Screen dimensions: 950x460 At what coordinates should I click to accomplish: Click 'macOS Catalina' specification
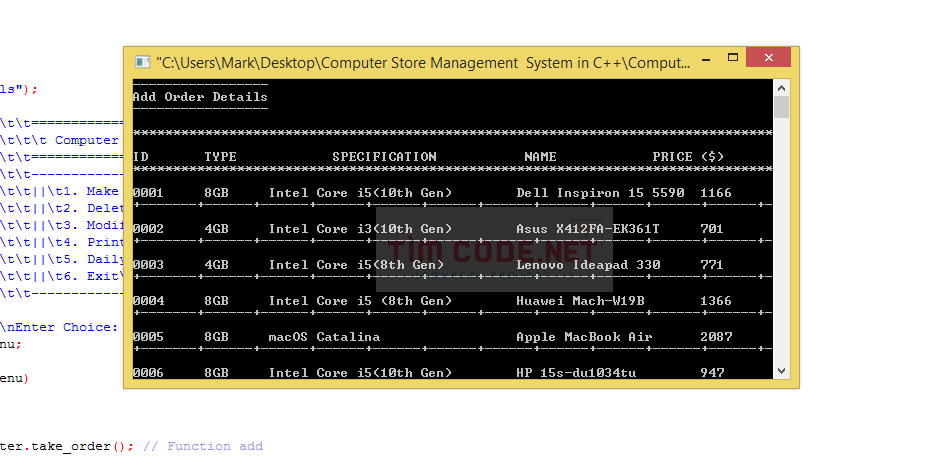coord(324,337)
